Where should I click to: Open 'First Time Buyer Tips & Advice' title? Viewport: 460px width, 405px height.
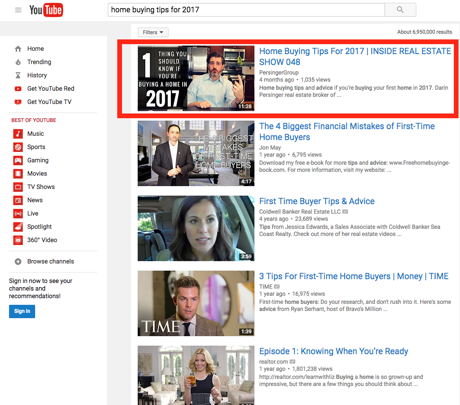tap(317, 201)
